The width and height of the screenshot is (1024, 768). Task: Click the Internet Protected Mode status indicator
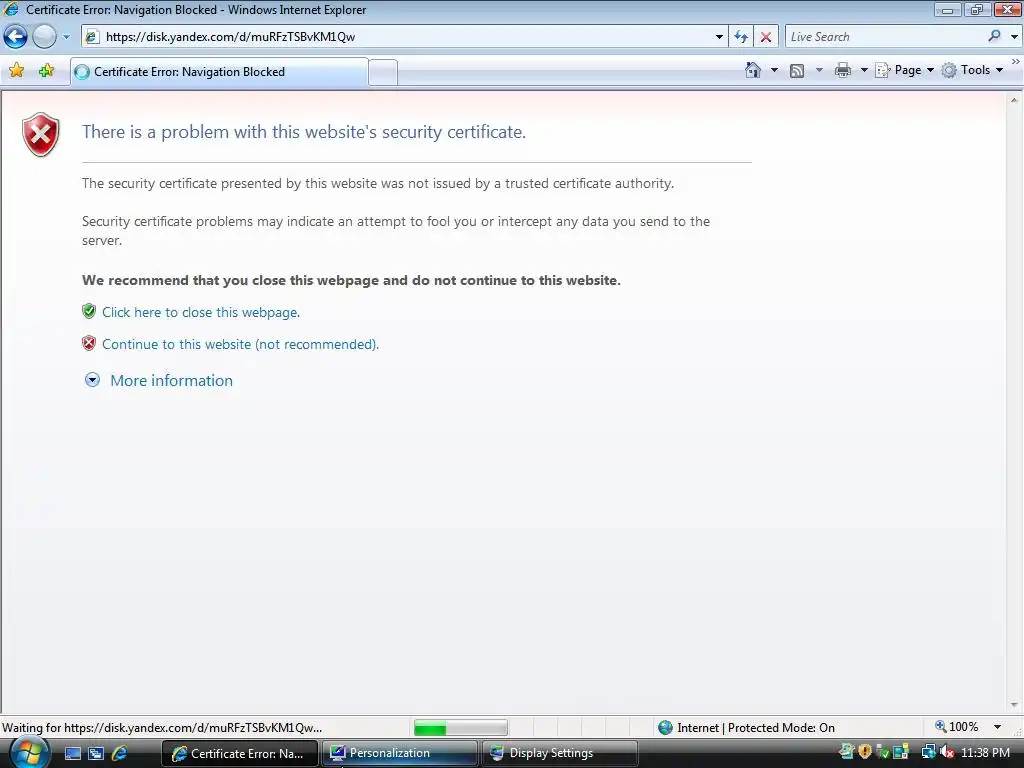746,728
